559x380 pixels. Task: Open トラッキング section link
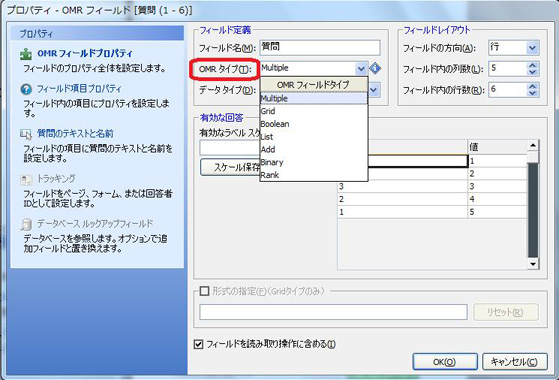tap(56, 179)
